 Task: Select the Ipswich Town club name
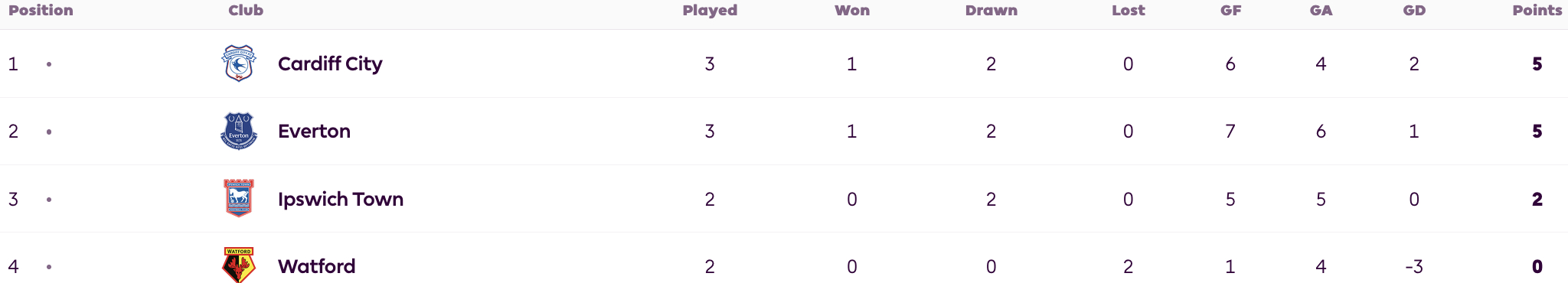341,199
